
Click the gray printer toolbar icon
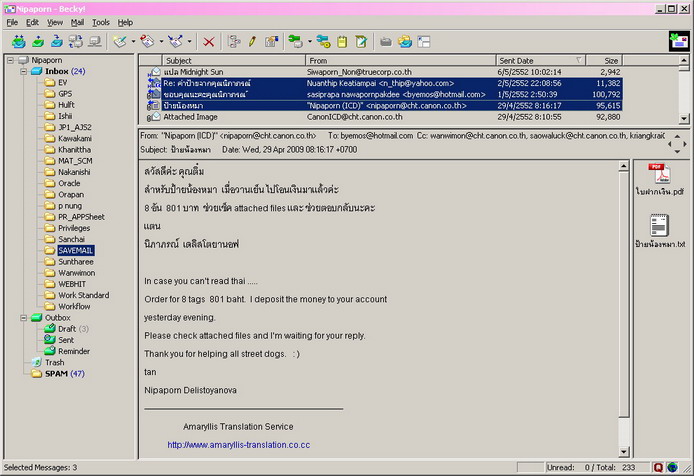pos(386,42)
